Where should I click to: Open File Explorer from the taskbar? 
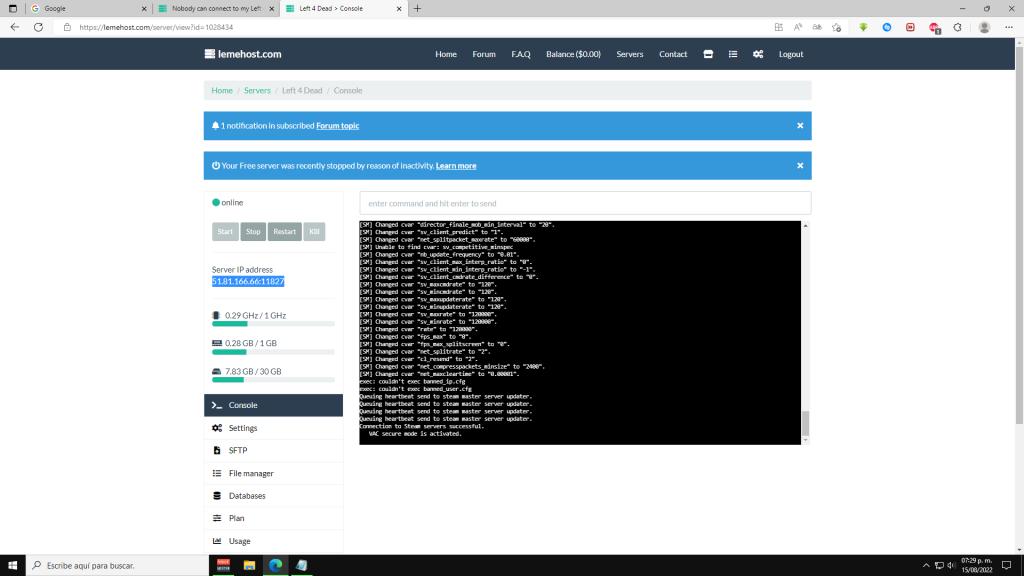(x=249, y=565)
